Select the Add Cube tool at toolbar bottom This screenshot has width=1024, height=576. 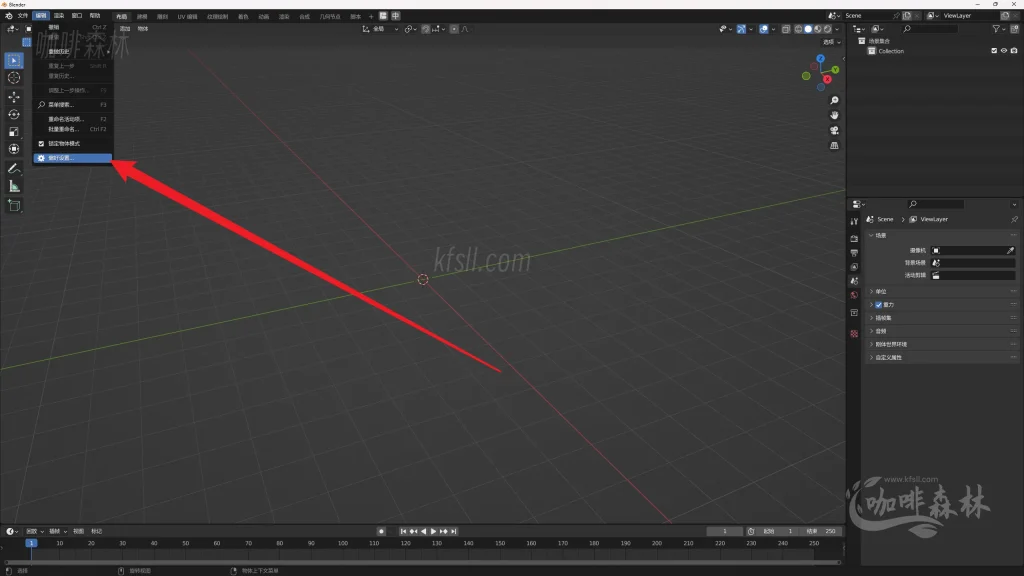coord(13,204)
